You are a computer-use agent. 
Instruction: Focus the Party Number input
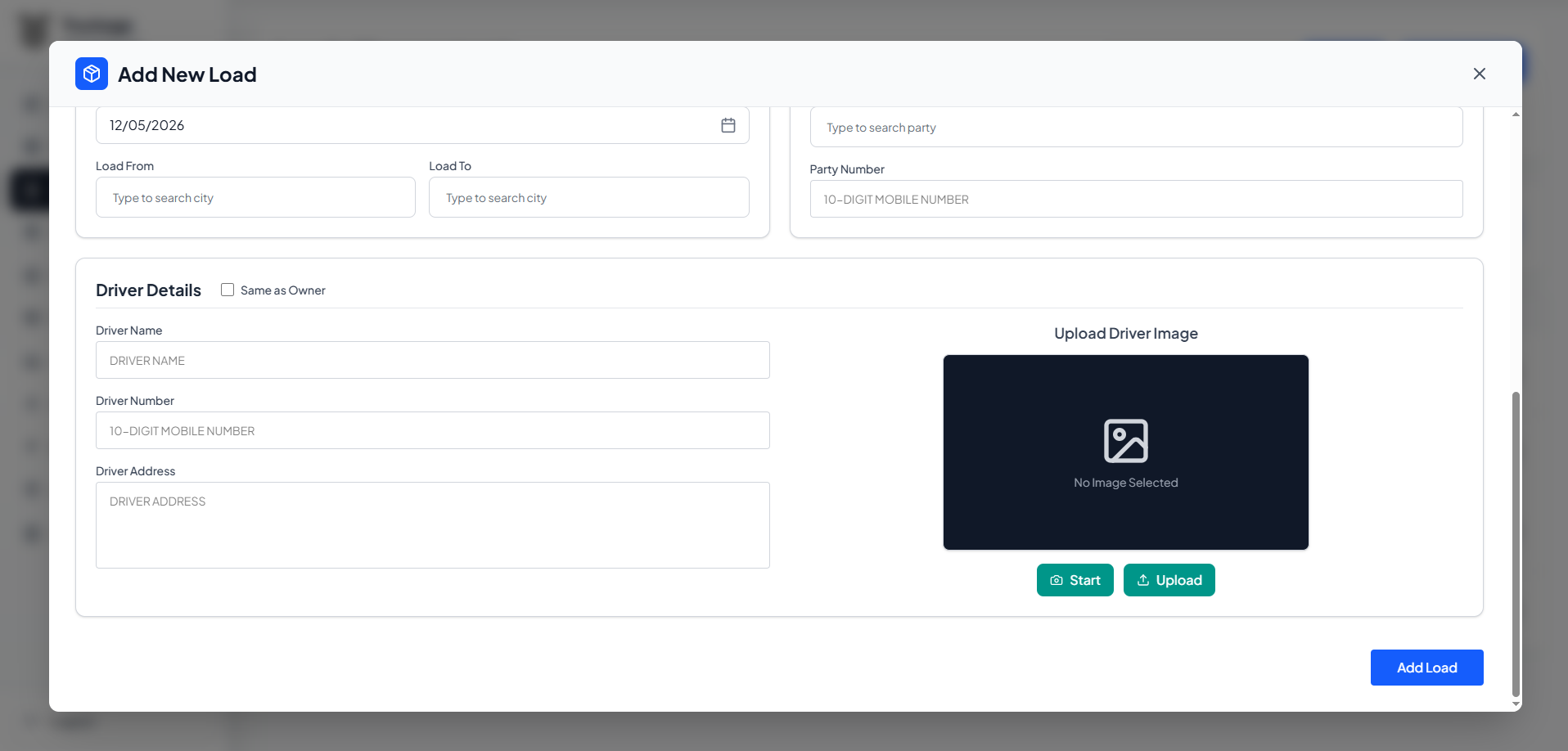(1136, 199)
